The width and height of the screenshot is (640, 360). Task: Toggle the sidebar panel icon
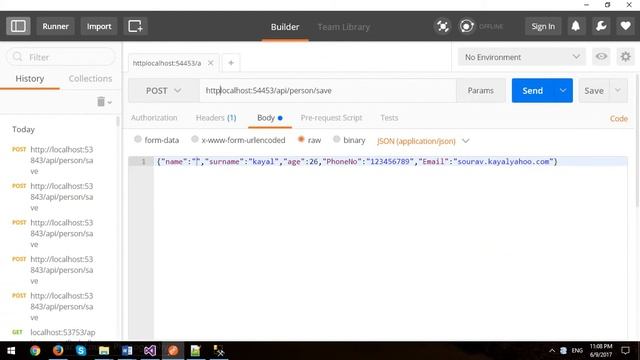18,27
